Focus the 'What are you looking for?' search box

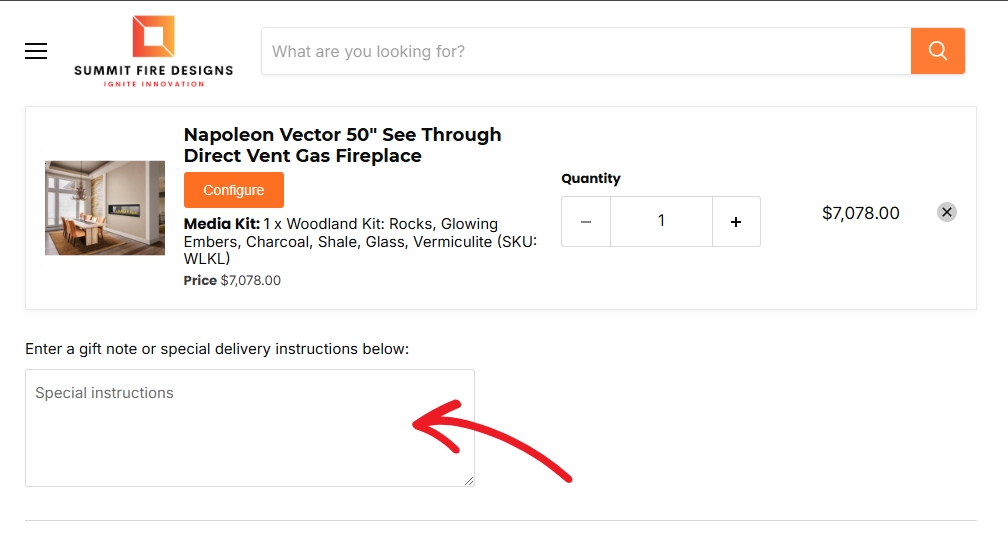(x=586, y=51)
